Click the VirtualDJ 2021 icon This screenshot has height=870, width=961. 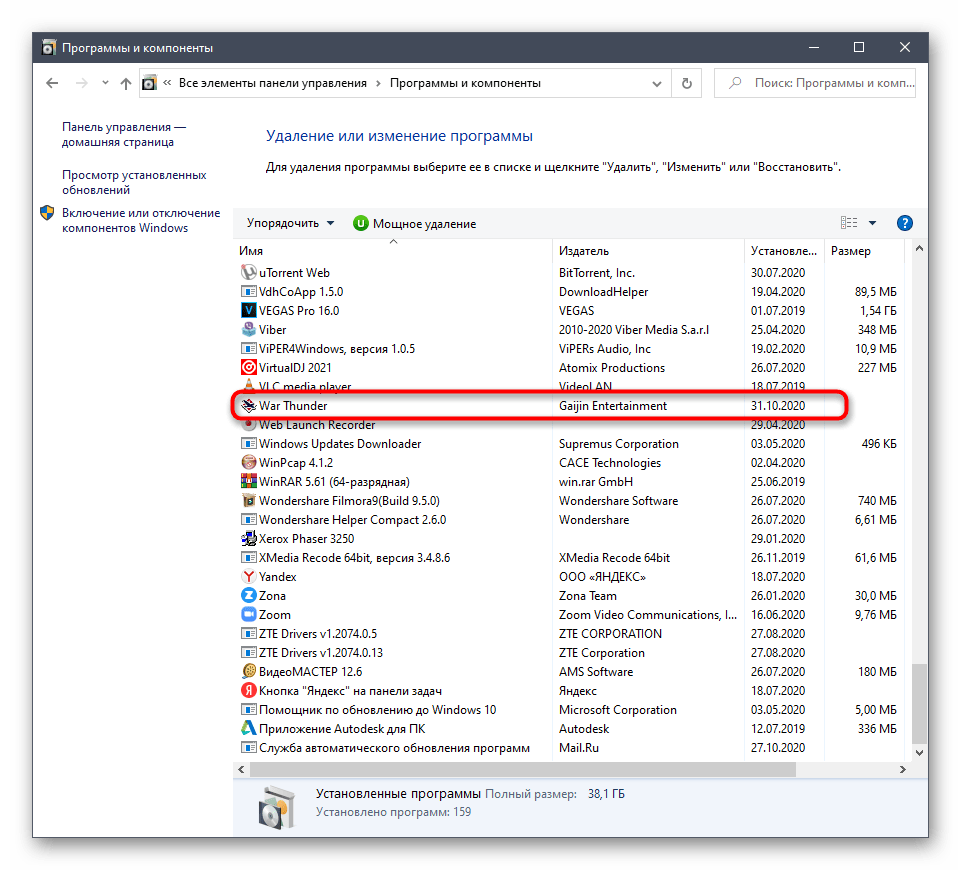point(249,368)
